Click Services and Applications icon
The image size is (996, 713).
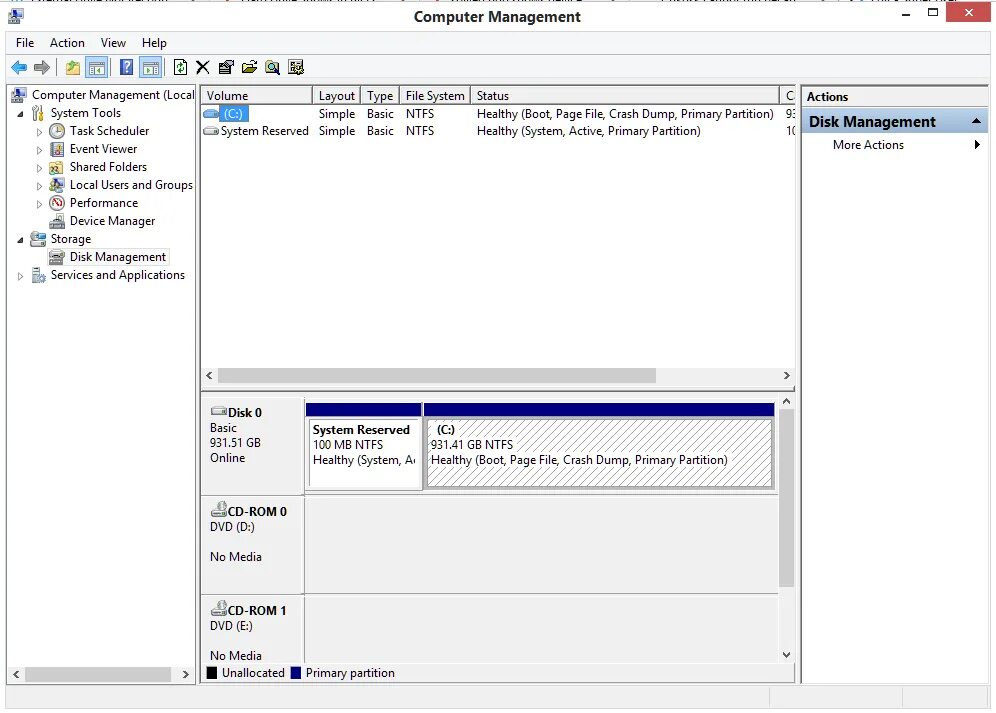pos(38,275)
